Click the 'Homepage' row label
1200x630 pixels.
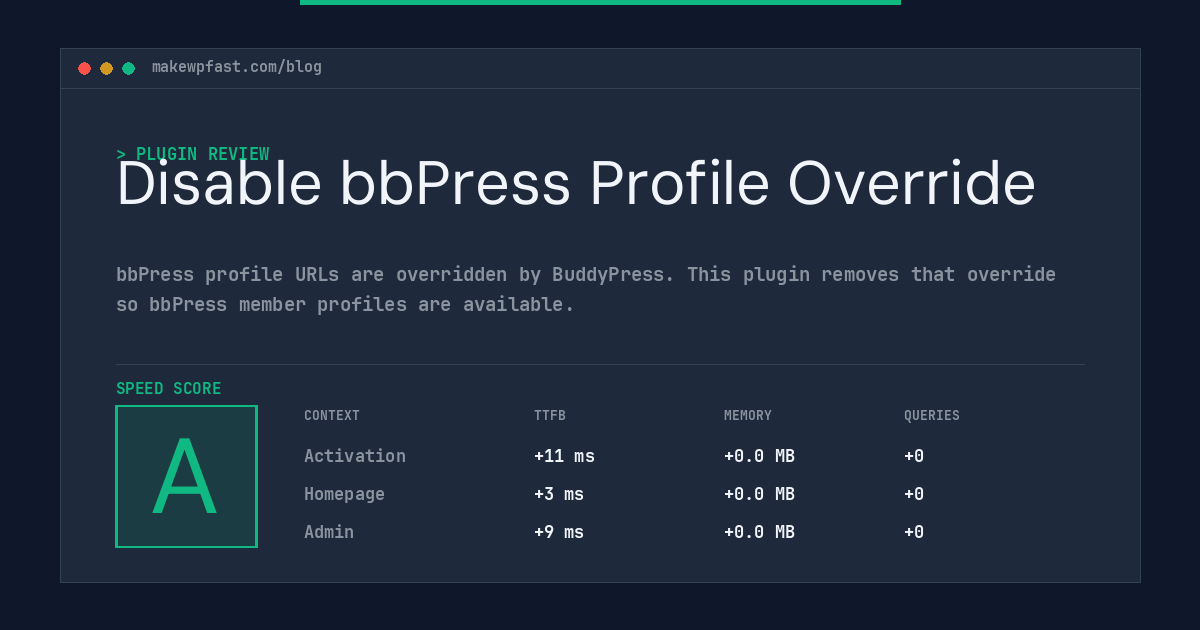pyautogui.click(x=344, y=494)
